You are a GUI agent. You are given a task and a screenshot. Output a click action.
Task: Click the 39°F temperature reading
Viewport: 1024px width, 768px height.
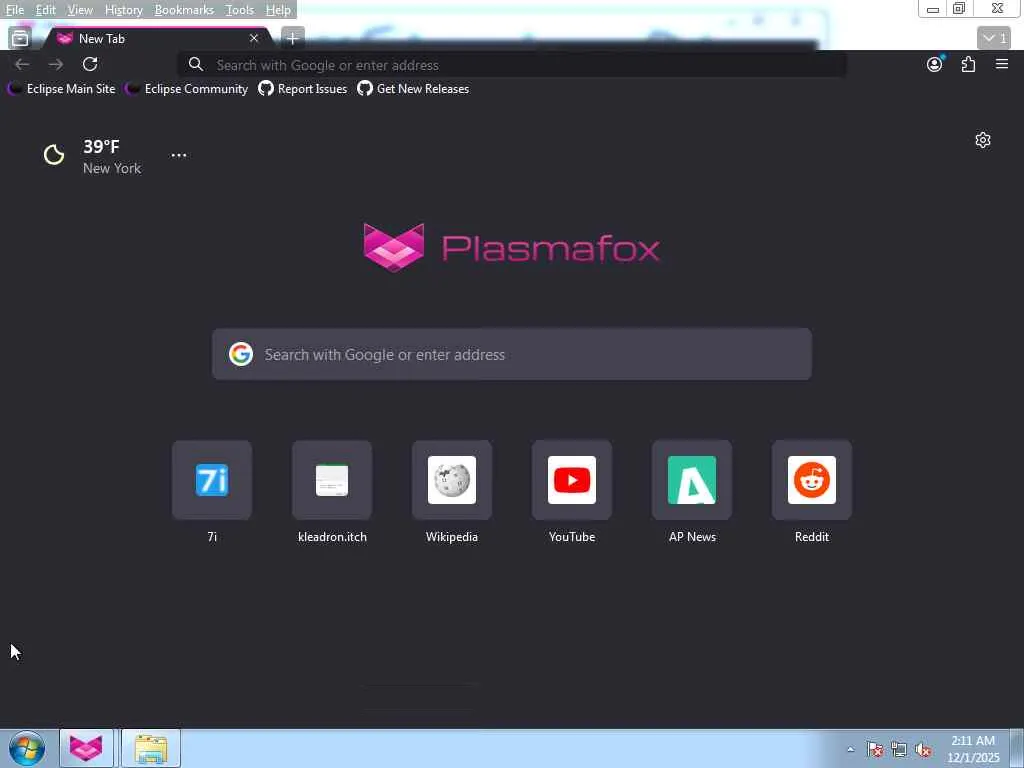(101, 146)
